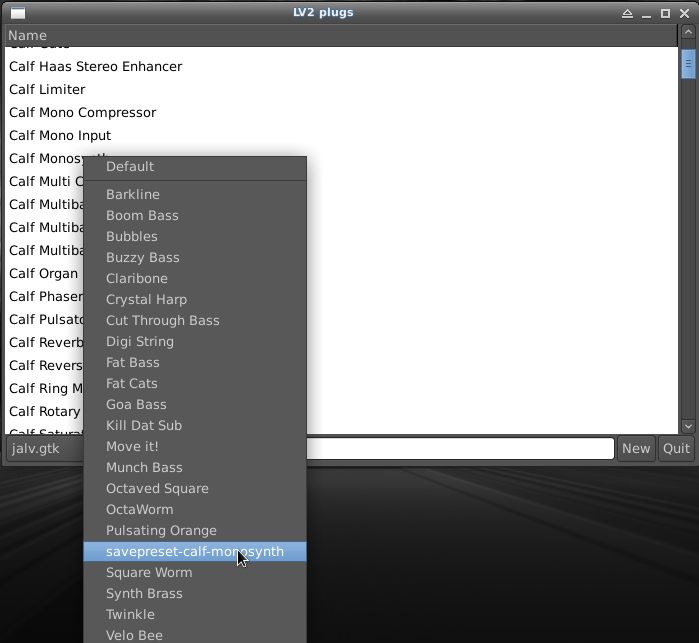The image size is (699, 643).
Task: Select the Claribone preset
Action: pyautogui.click(x=195, y=278)
